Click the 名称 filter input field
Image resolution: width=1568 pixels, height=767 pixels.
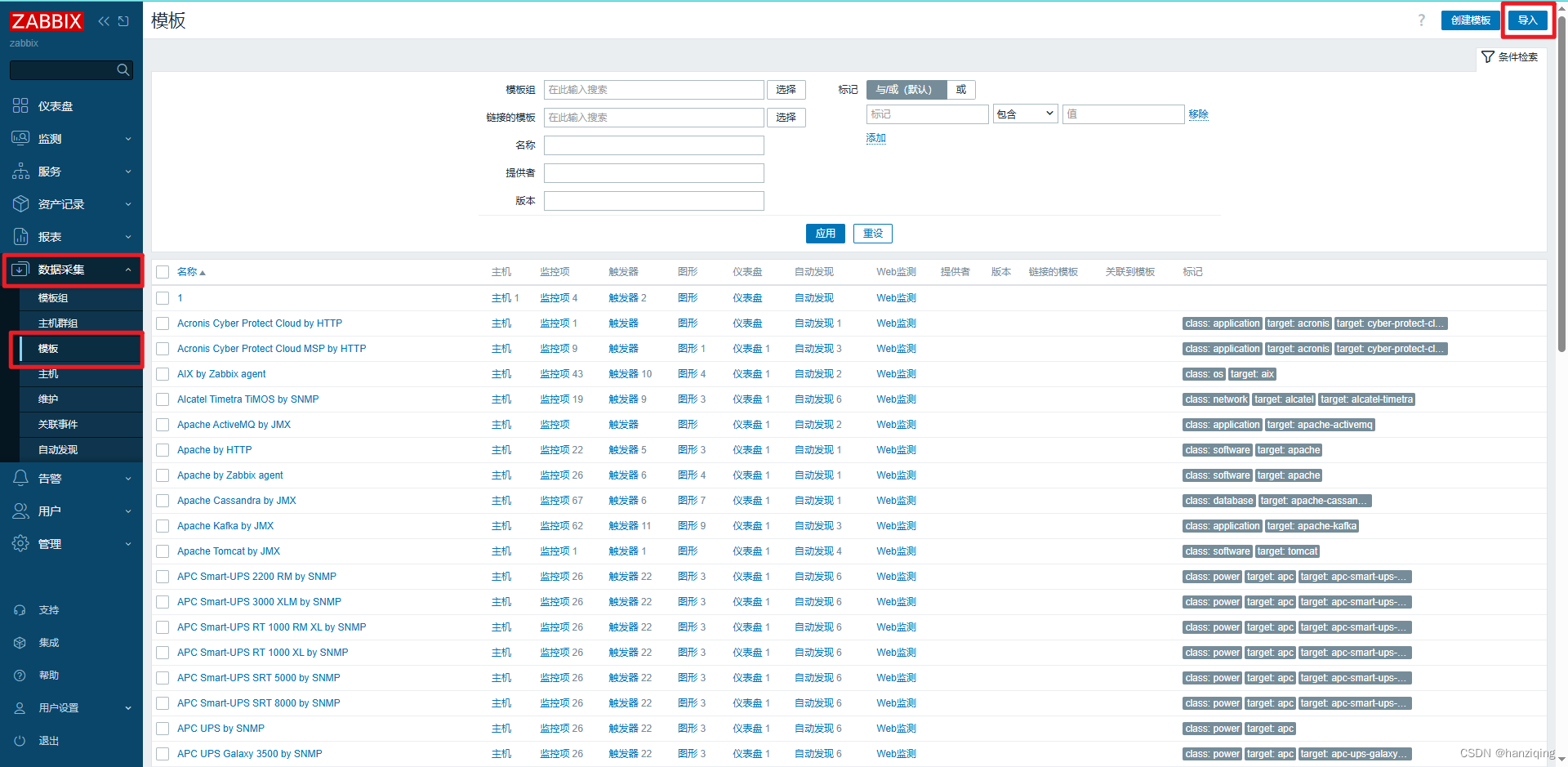[x=654, y=145]
